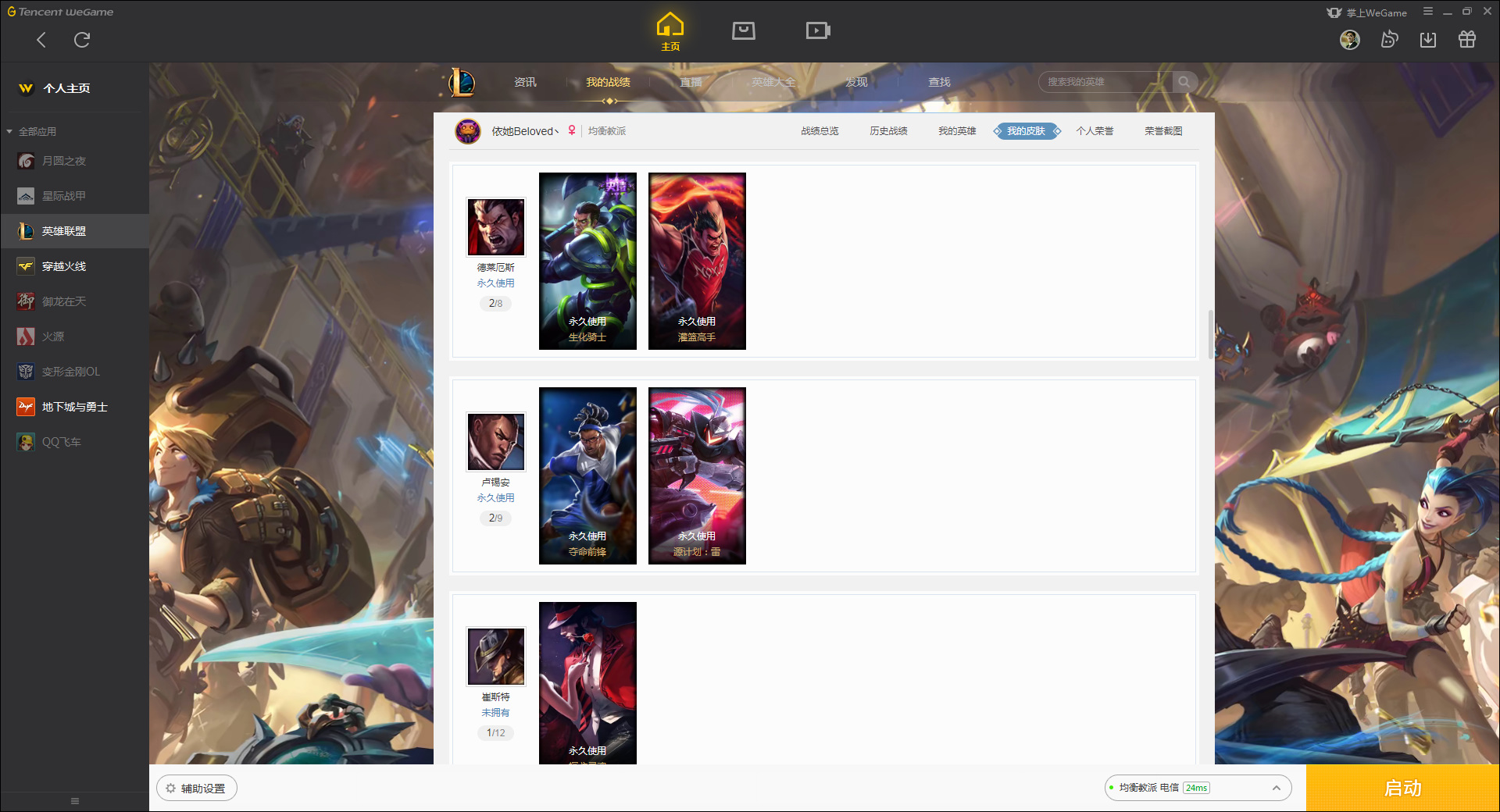Screen dimensions: 1500x812
Task: Open the video/live icon in the top bar
Action: click(818, 30)
